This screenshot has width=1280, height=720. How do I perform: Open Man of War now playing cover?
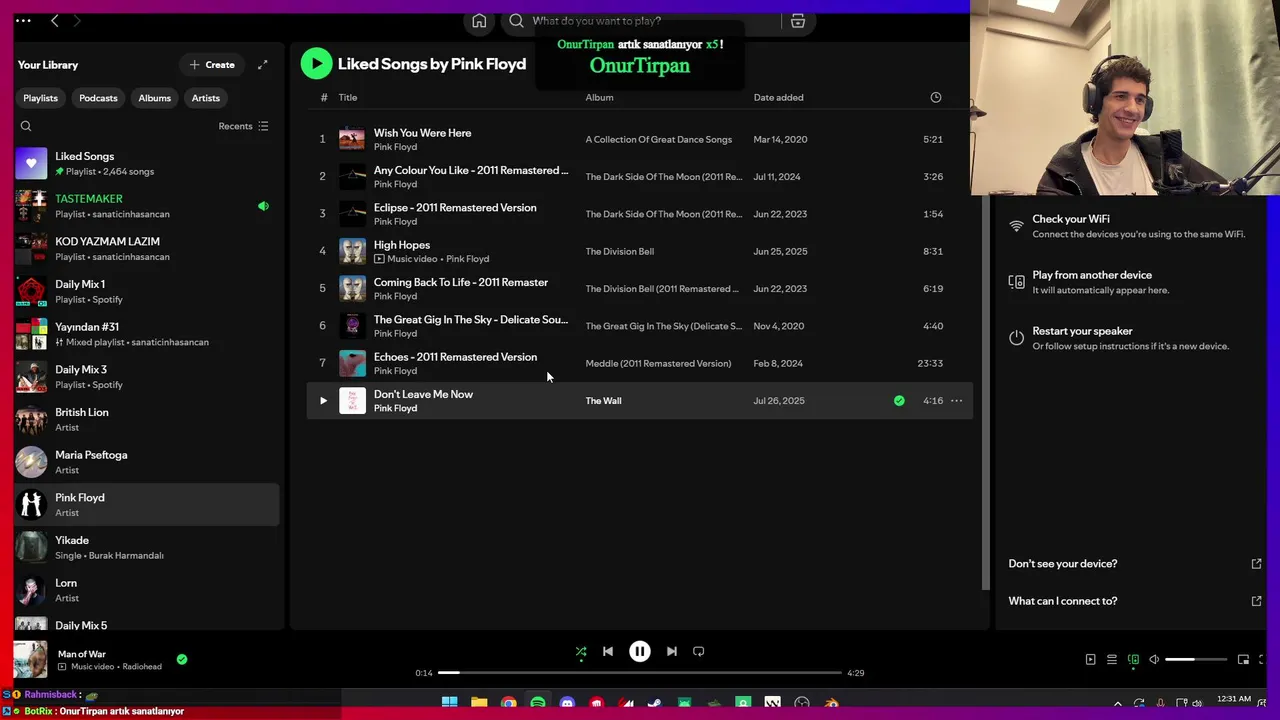[30, 660]
